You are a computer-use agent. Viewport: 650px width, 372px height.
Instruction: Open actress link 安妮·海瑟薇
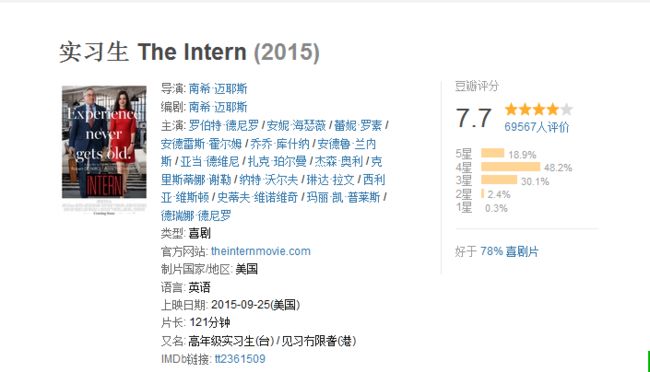point(296,125)
